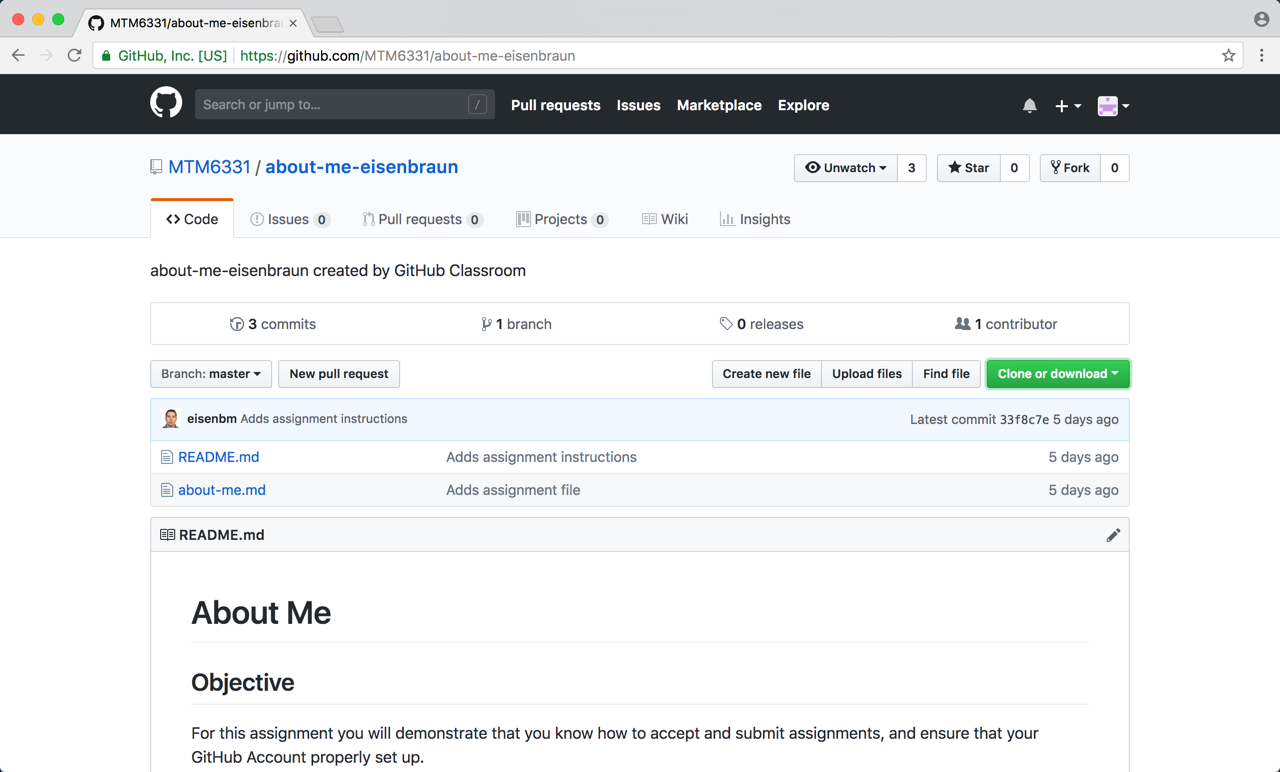1280x772 pixels.
Task: Open the new tab button
Action: (x=327, y=24)
